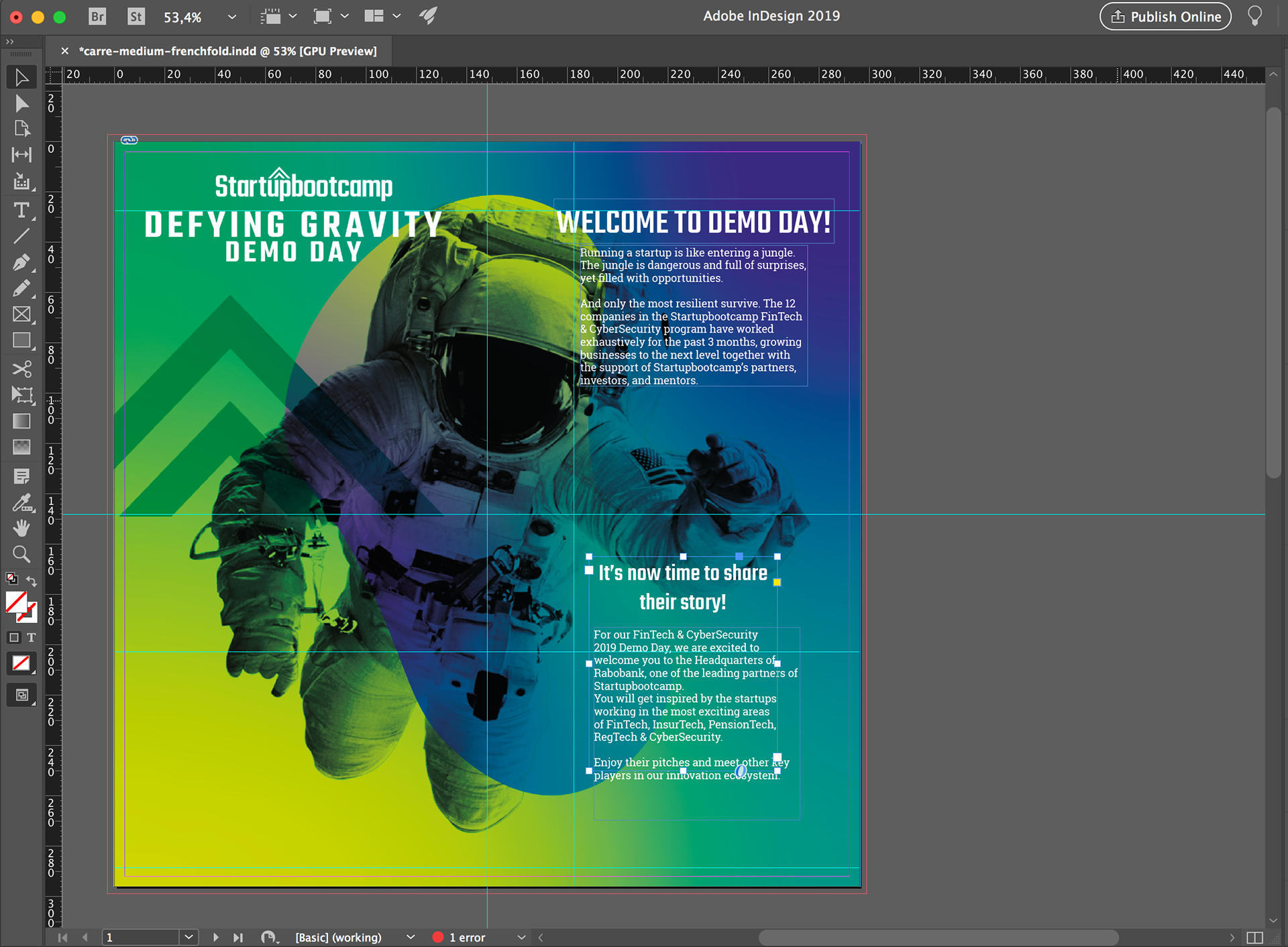Open the preflight error menu arrow
The width and height of the screenshot is (1288, 947).
tap(521, 937)
